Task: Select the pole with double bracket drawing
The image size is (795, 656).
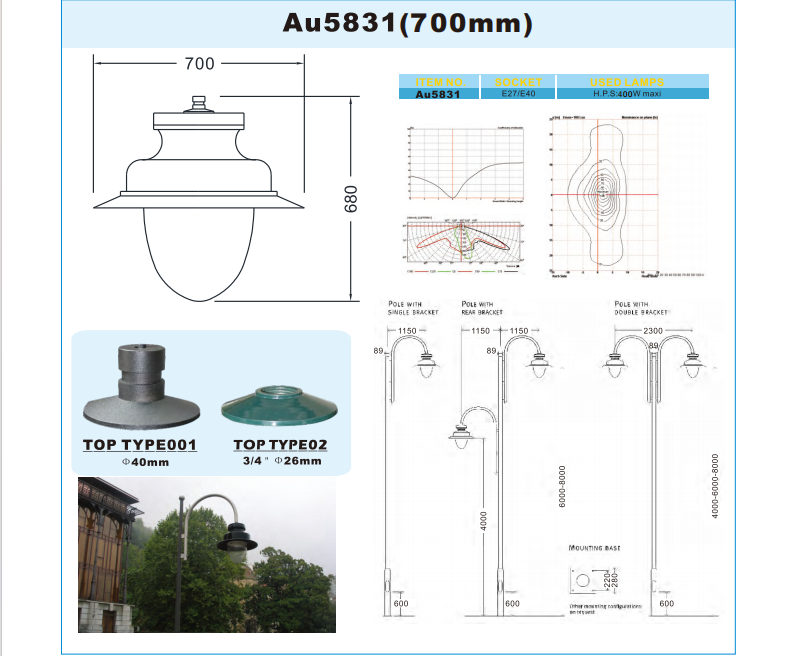Action: pyautogui.click(x=653, y=460)
